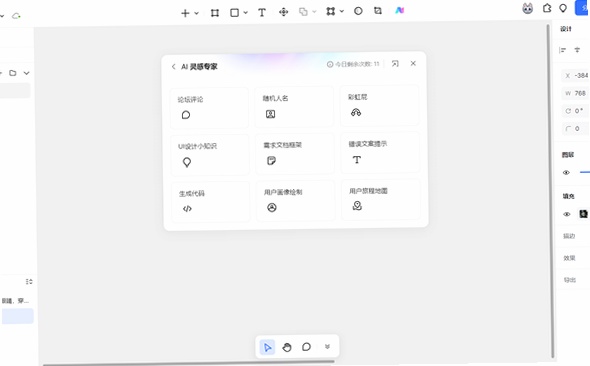Pop out the AI panel window icon
Viewport: 590px width, 366px height.
pos(395,64)
